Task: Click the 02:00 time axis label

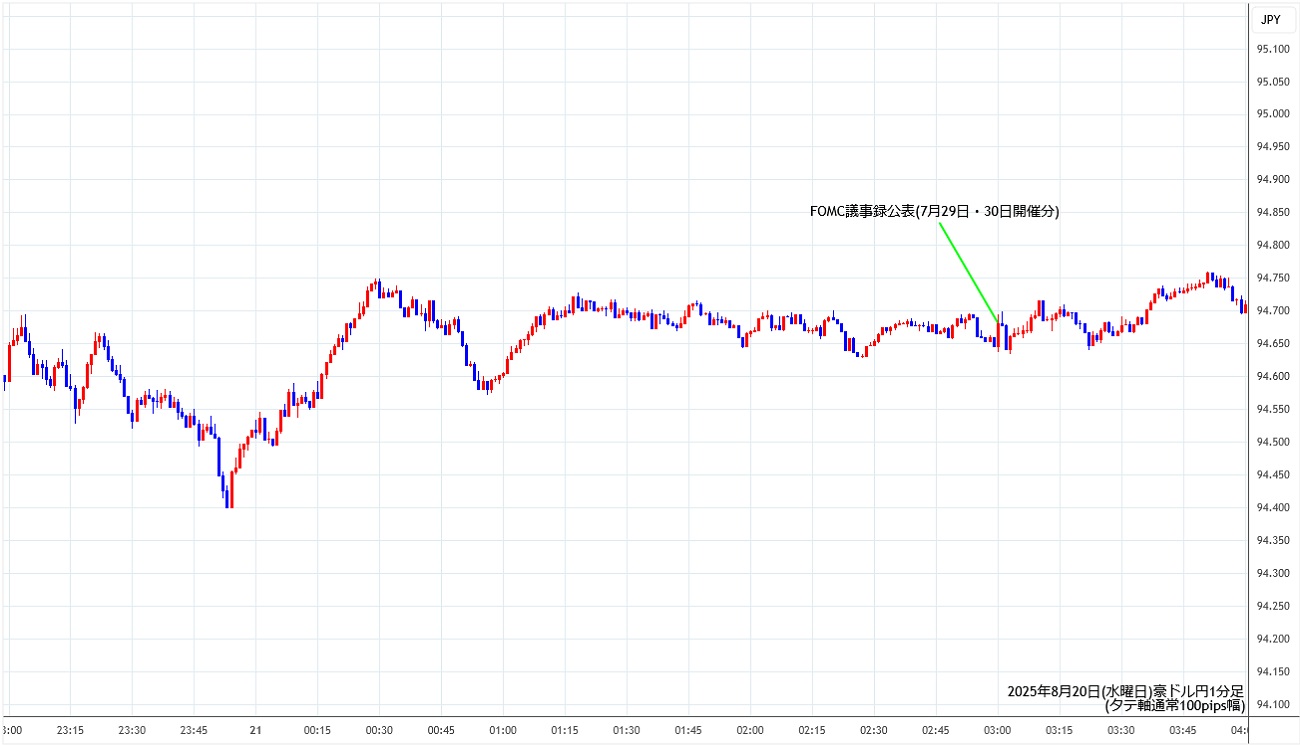Action: pos(750,730)
